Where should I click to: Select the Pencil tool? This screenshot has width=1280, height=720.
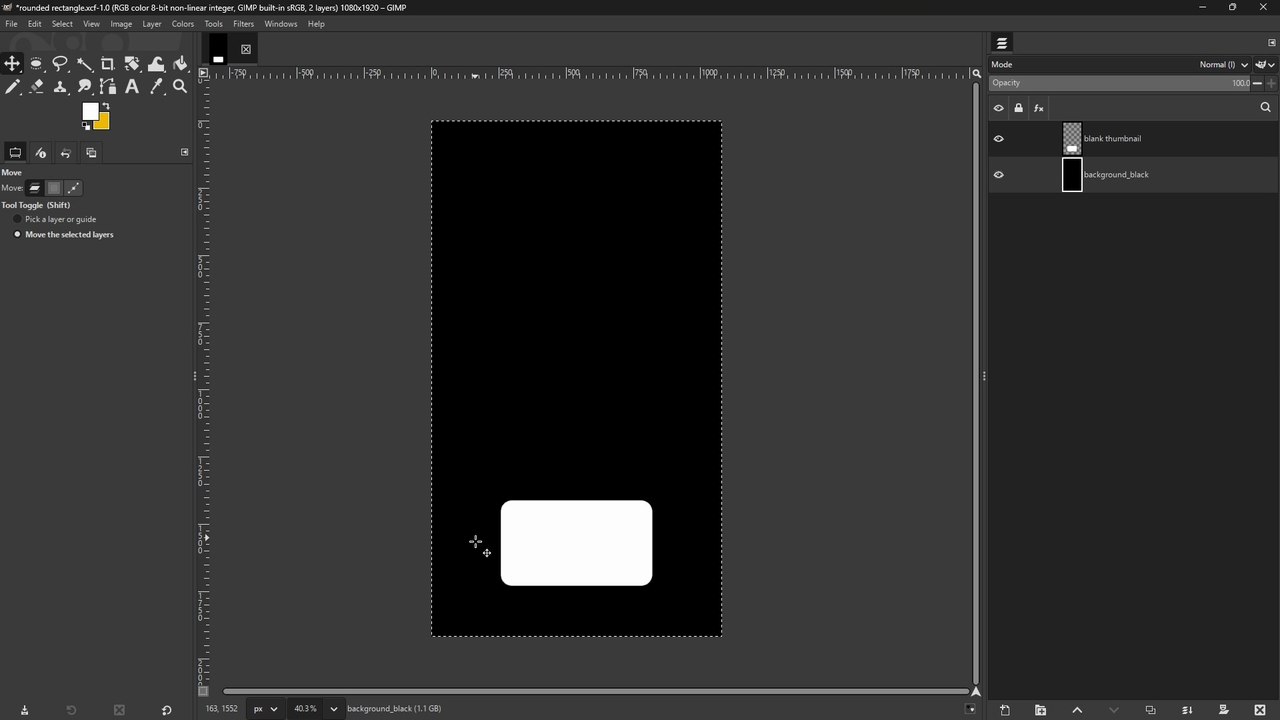point(12,87)
